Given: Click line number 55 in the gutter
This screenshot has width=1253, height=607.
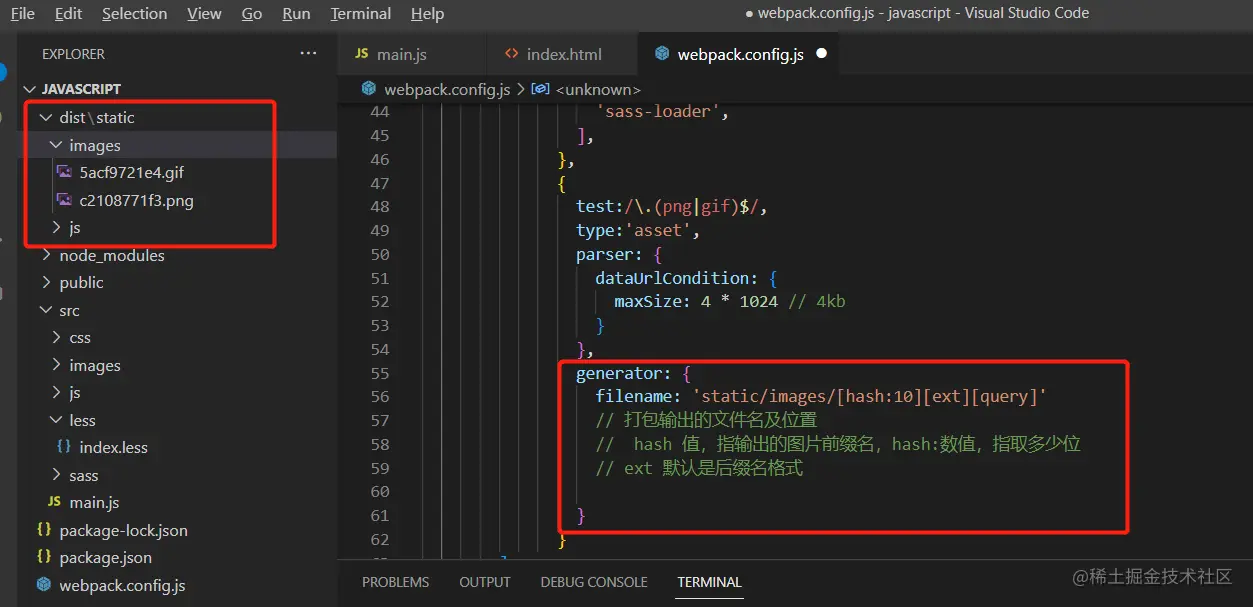Looking at the screenshot, I should pos(379,373).
